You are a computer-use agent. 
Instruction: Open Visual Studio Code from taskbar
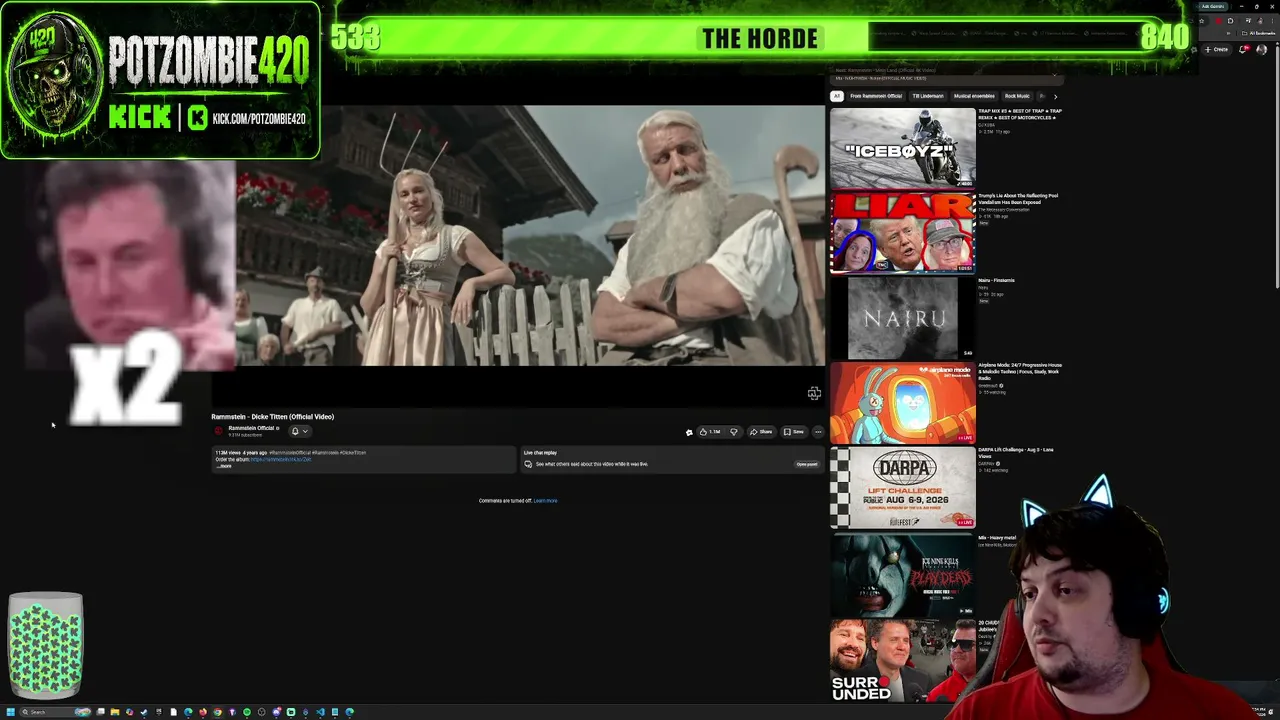tap(320, 712)
